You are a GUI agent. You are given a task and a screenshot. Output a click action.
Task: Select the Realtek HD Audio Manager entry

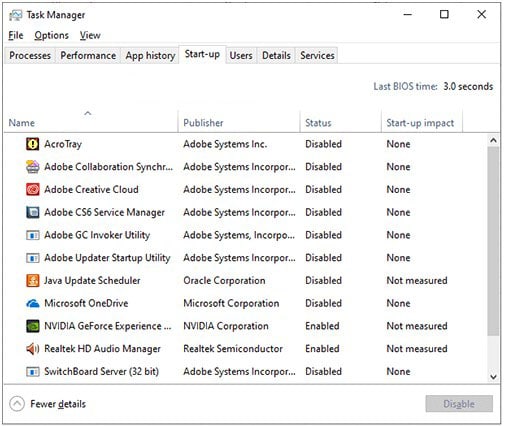click(x=102, y=349)
